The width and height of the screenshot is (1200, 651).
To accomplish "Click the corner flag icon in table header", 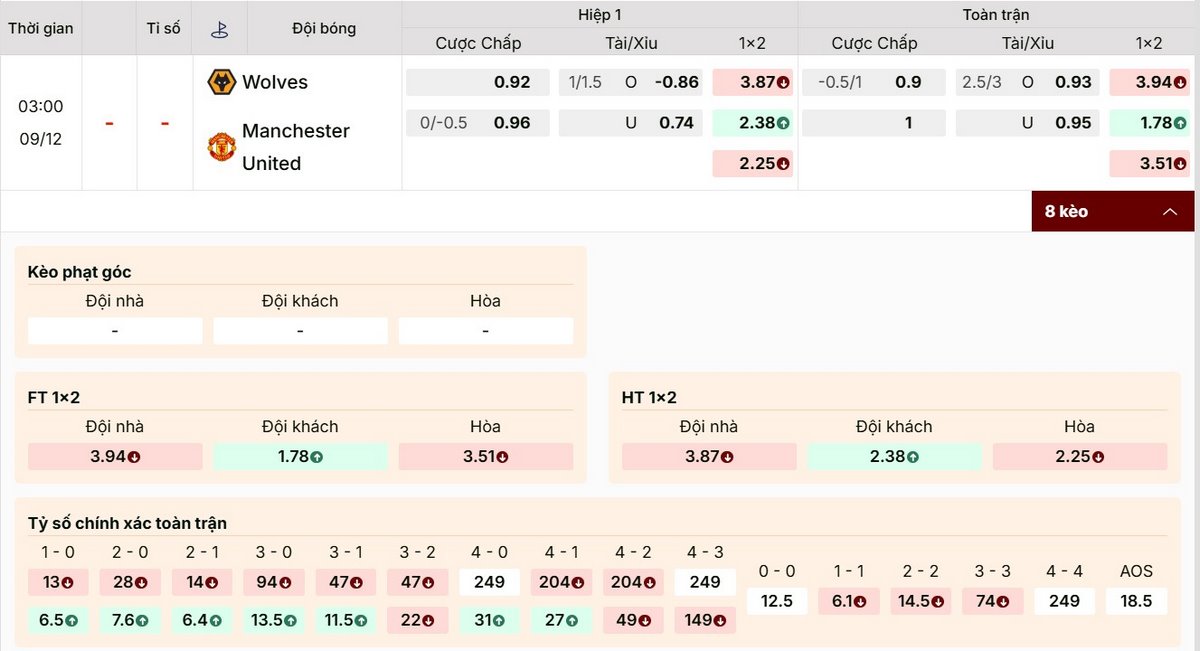I will pos(219,28).
